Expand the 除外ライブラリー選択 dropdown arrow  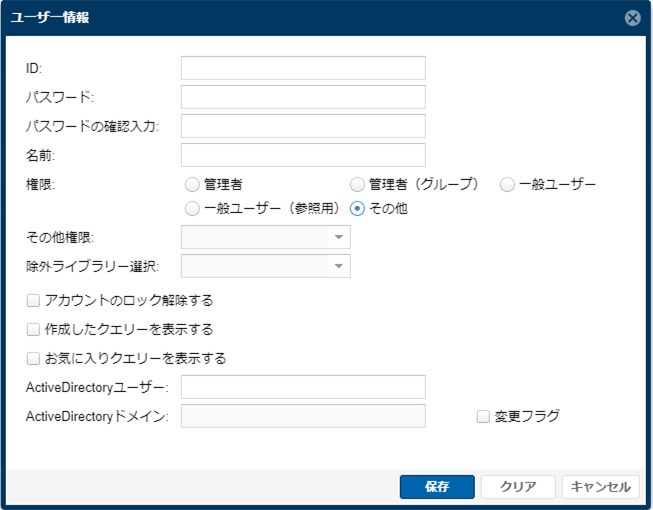click(339, 266)
